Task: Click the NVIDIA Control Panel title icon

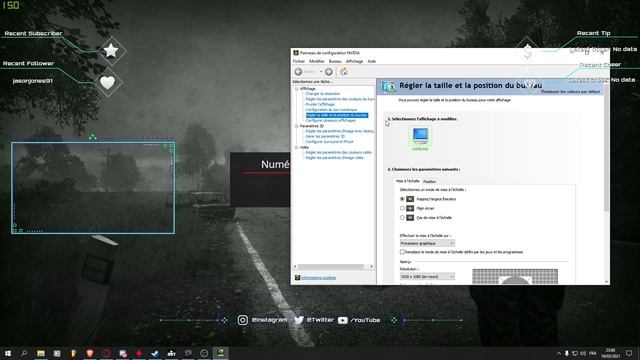Action: click(296, 53)
